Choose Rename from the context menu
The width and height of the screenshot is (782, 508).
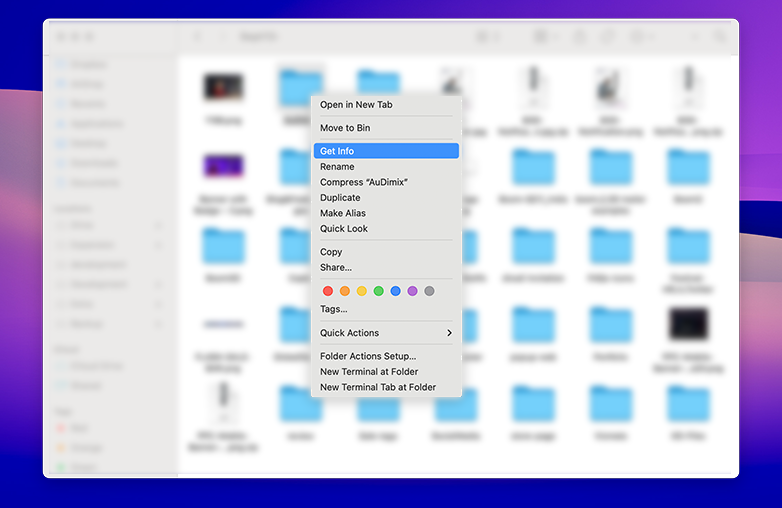[x=386, y=167]
